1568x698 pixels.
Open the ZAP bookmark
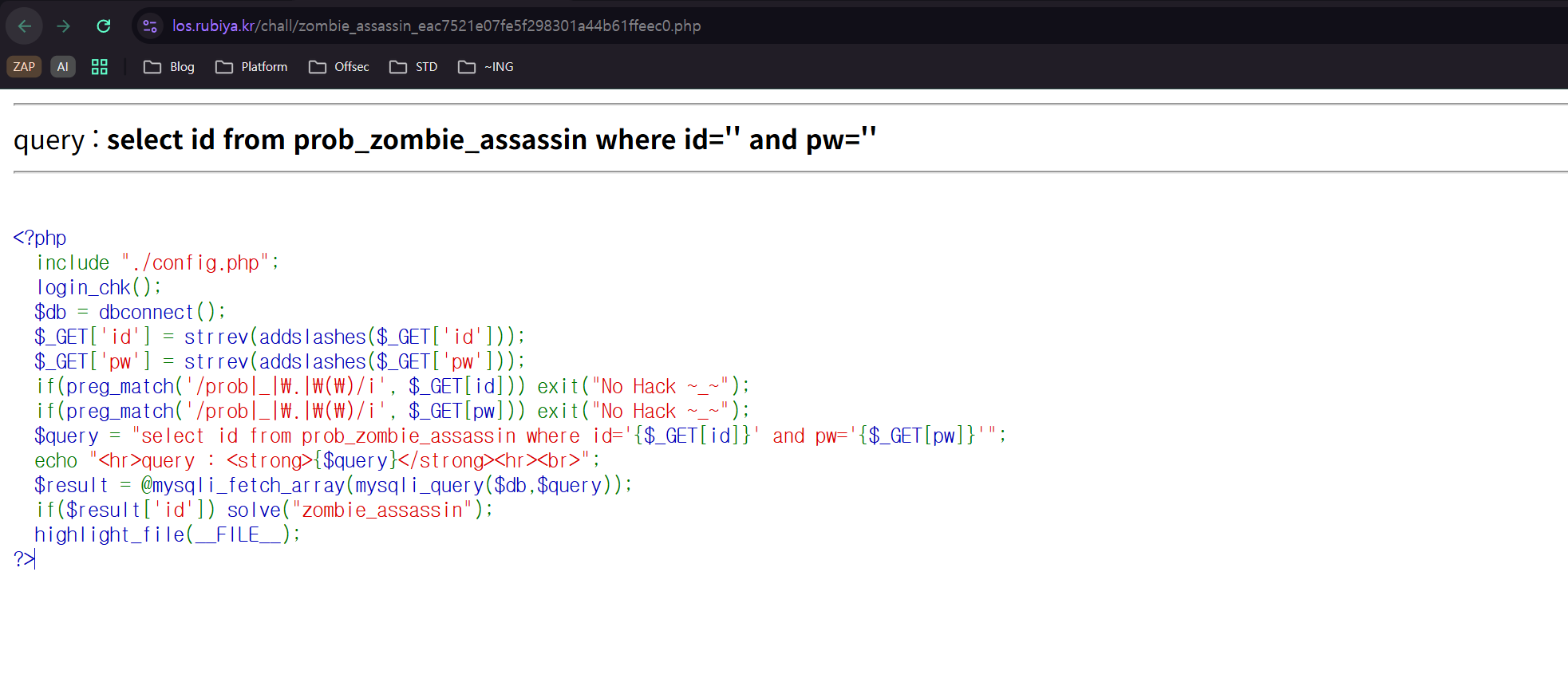click(24, 67)
